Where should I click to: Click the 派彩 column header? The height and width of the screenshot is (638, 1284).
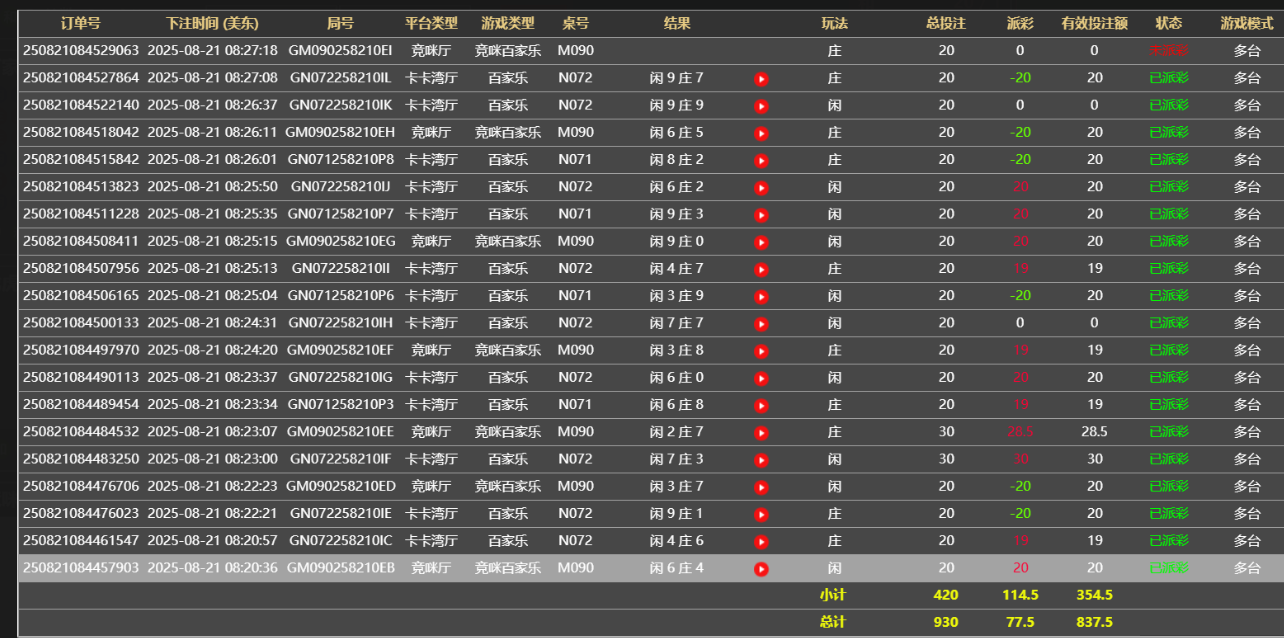[x=1020, y=23]
